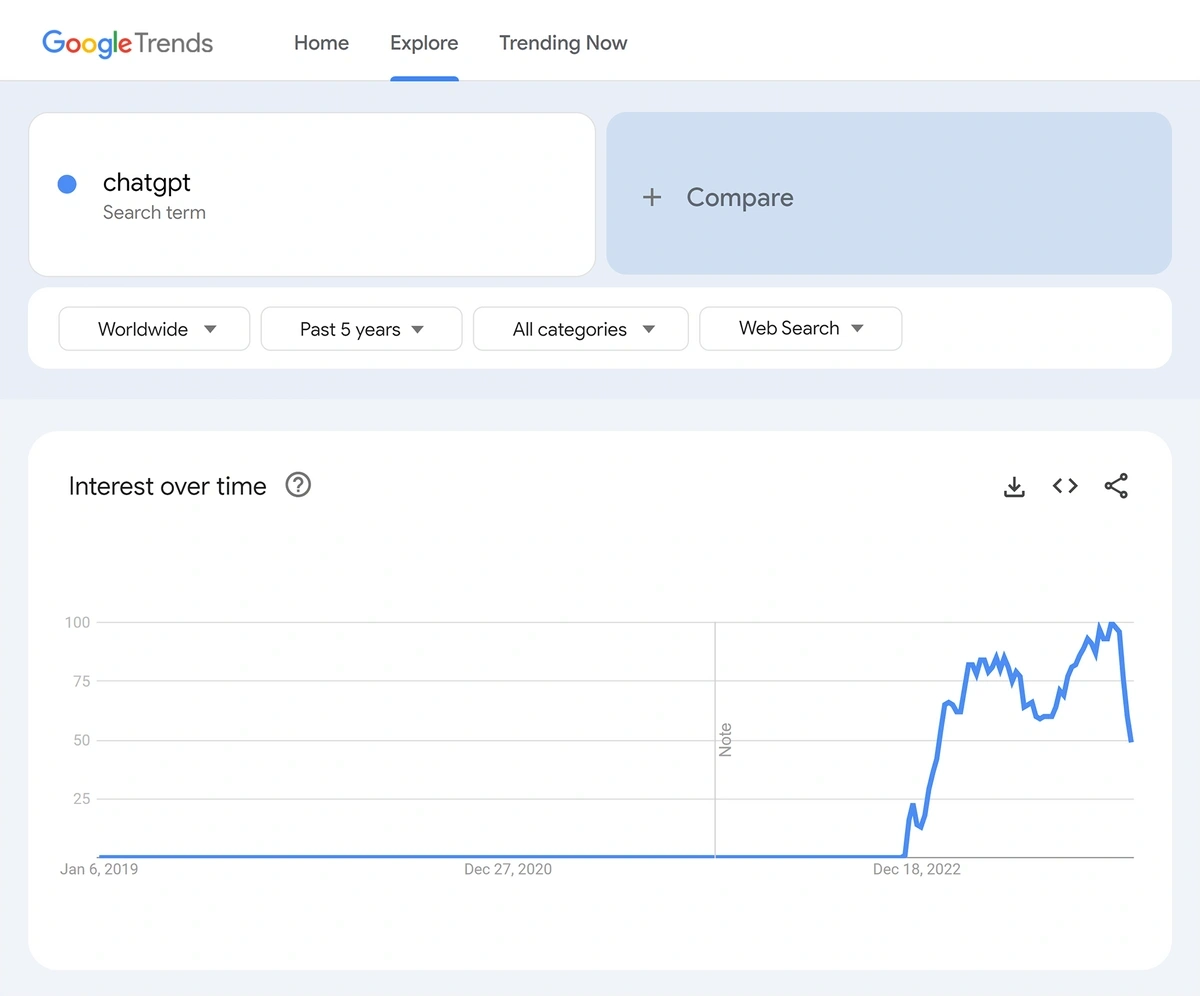Click the Dec 27, 2020 axis label
The width and height of the screenshot is (1200, 996).
pyautogui.click(x=508, y=869)
